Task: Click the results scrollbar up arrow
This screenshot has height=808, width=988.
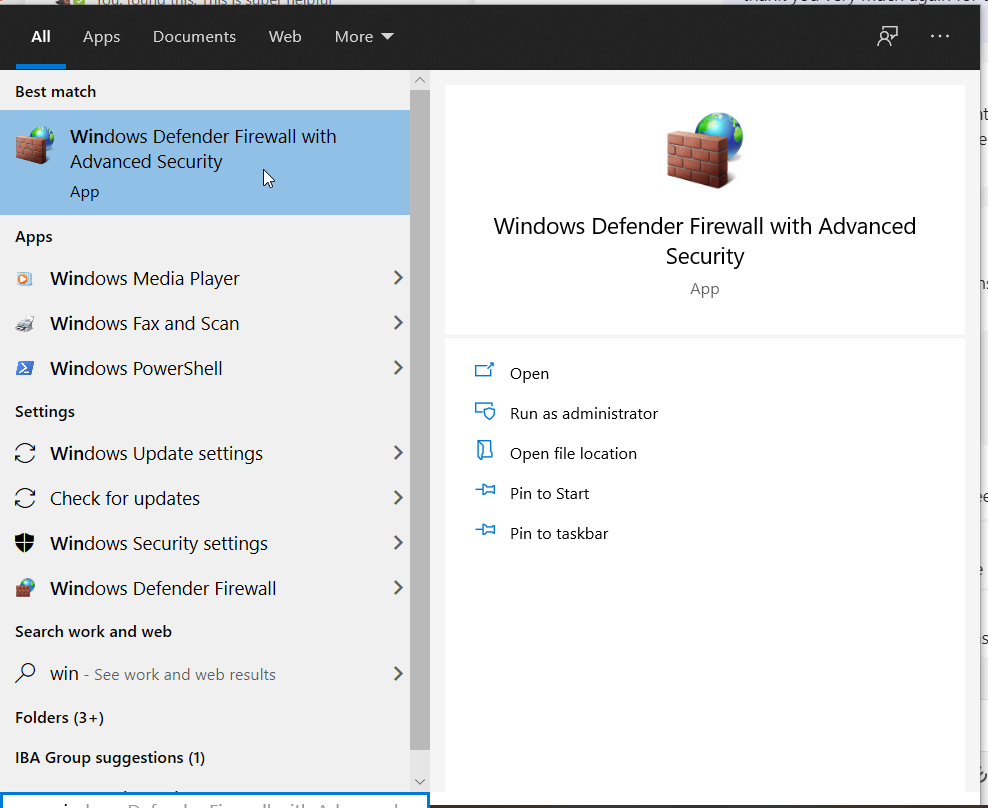Action: tap(420, 80)
